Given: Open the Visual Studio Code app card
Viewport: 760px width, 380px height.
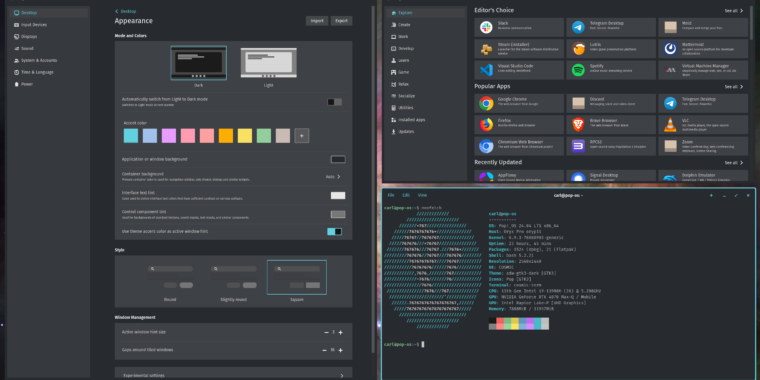Looking at the screenshot, I should 519,70.
